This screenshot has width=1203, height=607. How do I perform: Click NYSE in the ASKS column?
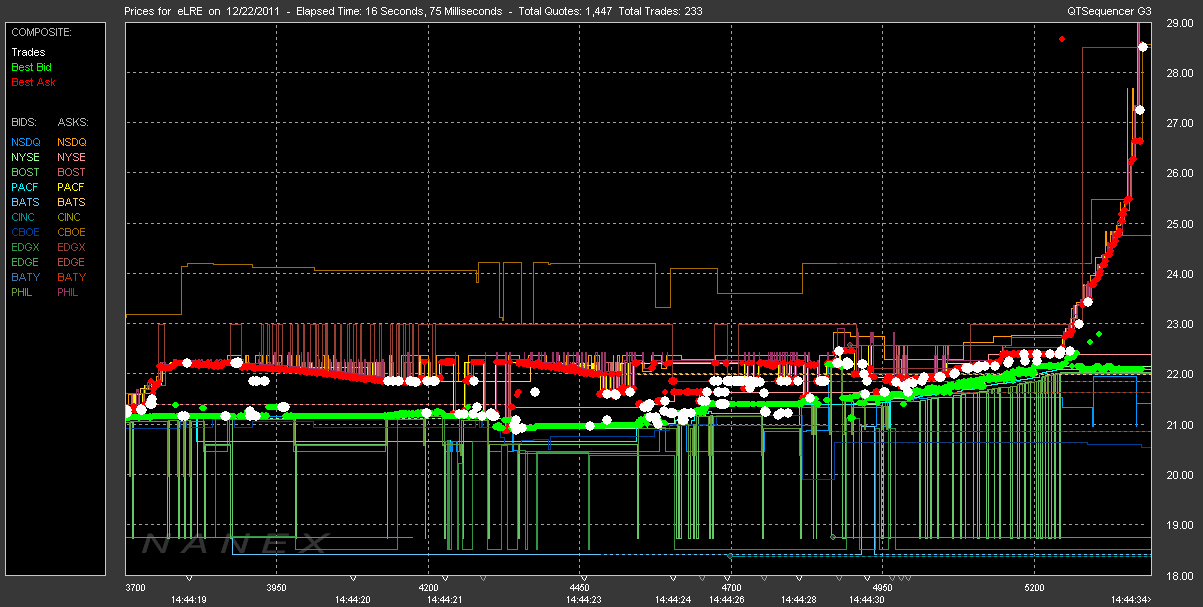71,157
